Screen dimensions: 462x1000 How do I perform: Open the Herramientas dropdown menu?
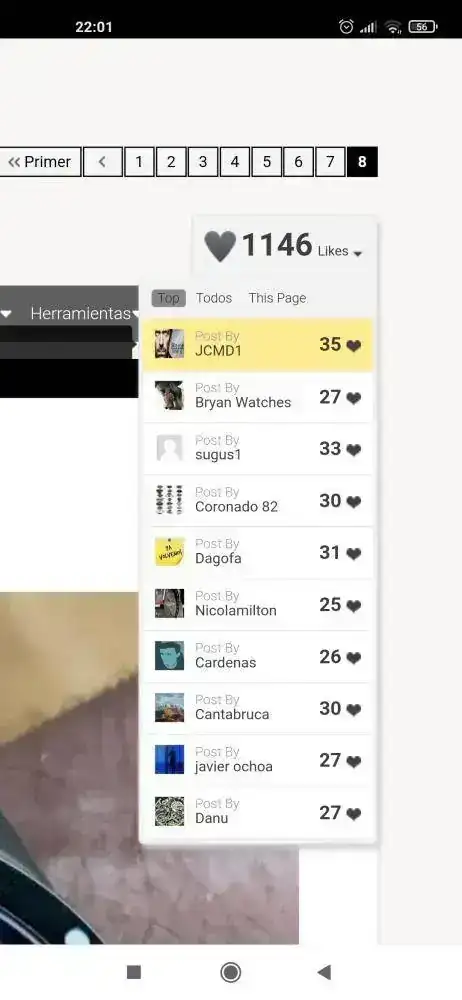[84, 314]
